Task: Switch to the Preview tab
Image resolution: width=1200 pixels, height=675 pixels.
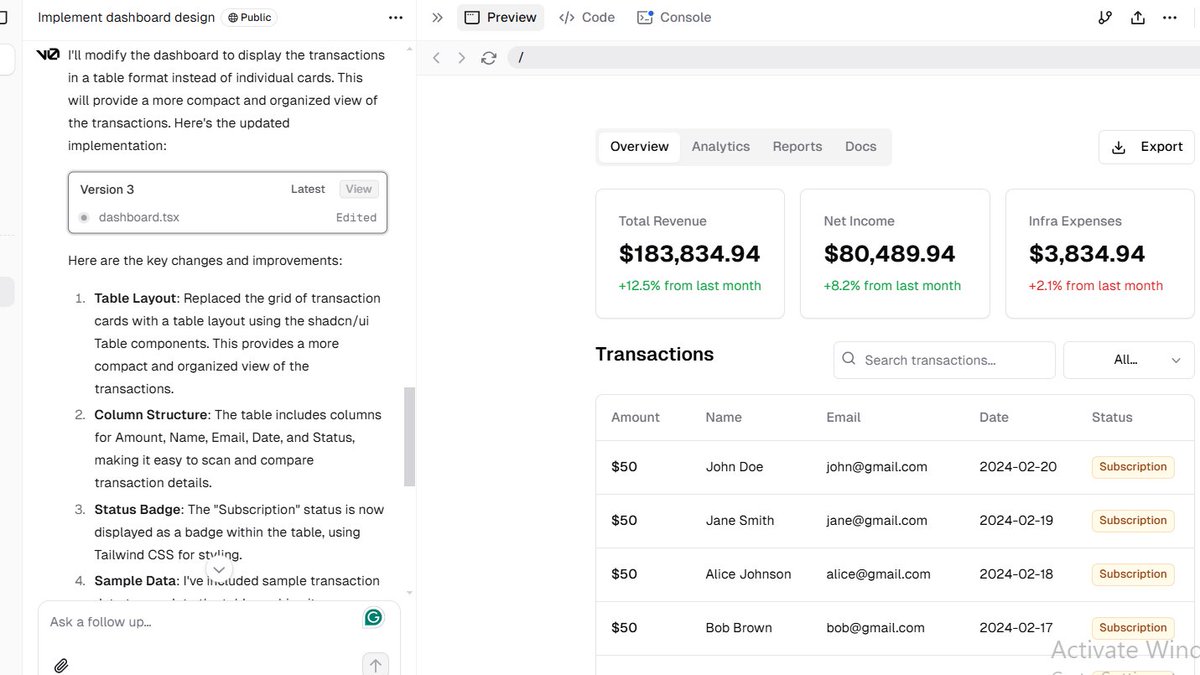Action: pyautogui.click(x=501, y=17)
